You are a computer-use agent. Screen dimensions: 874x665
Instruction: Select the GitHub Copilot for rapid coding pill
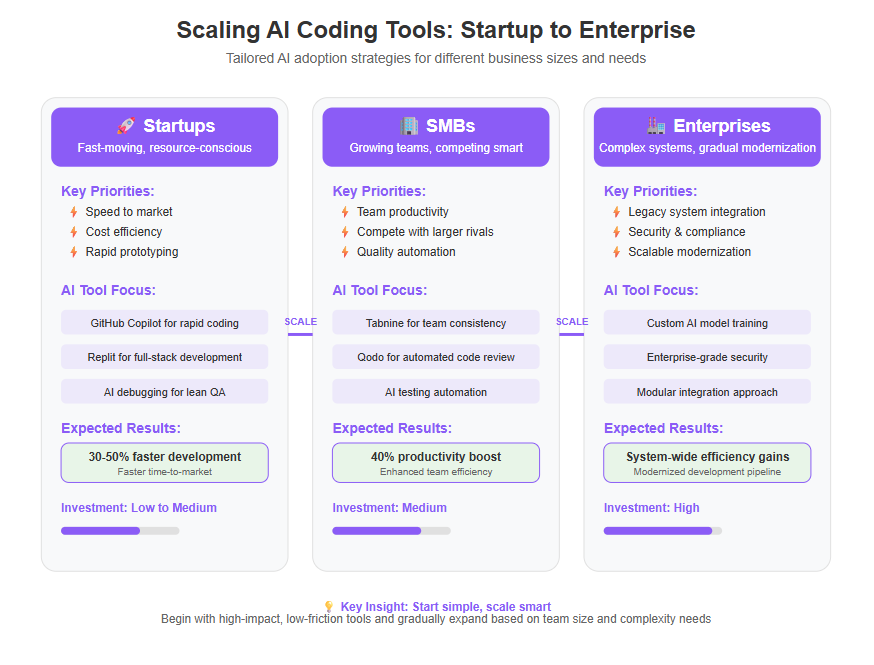point(164,323)
